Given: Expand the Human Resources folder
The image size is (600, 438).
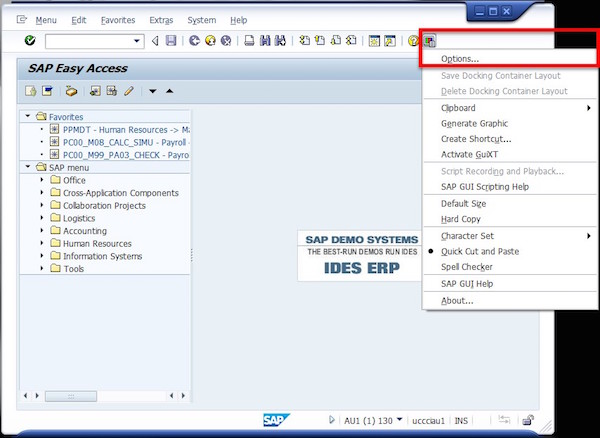Looking at the screenshot, I should 43,244.
